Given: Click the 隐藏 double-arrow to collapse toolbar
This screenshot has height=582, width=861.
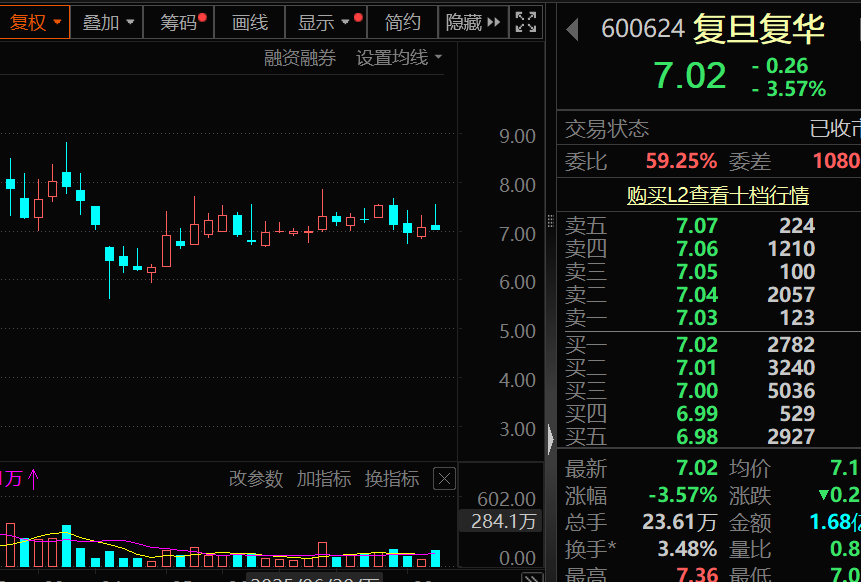Looking at the screenshot, I should click(x=472, y=22).
